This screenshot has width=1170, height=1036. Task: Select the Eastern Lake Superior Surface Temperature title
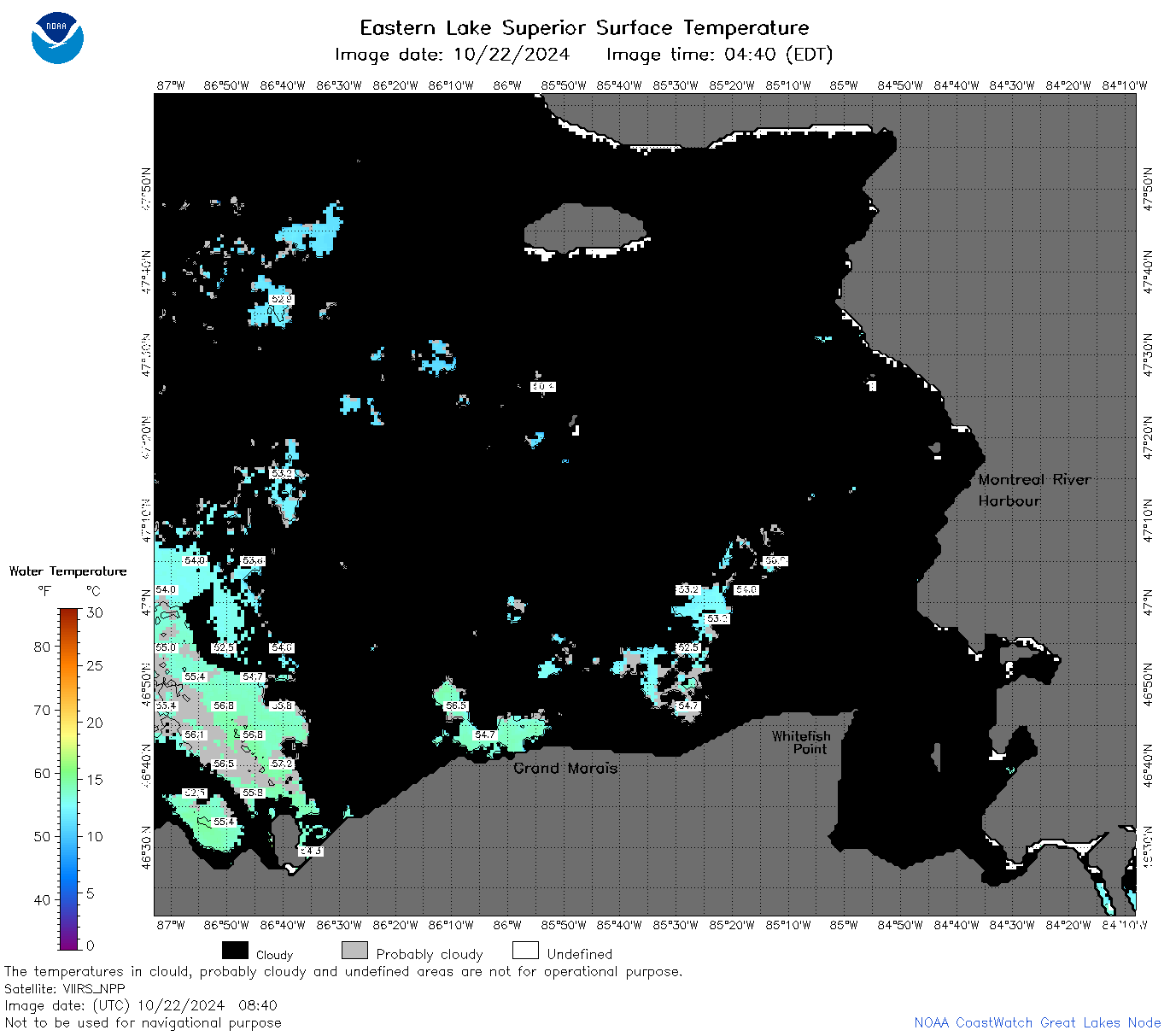(x=584, y=28)
